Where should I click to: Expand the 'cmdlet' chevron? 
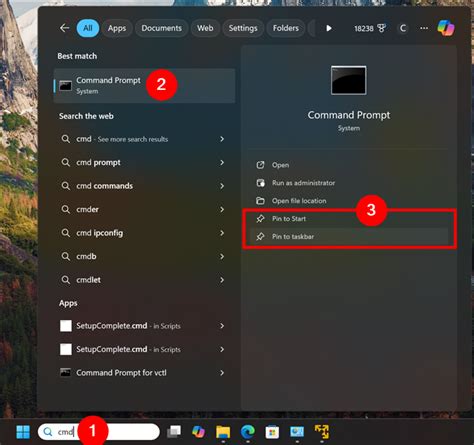coord(222,280)
